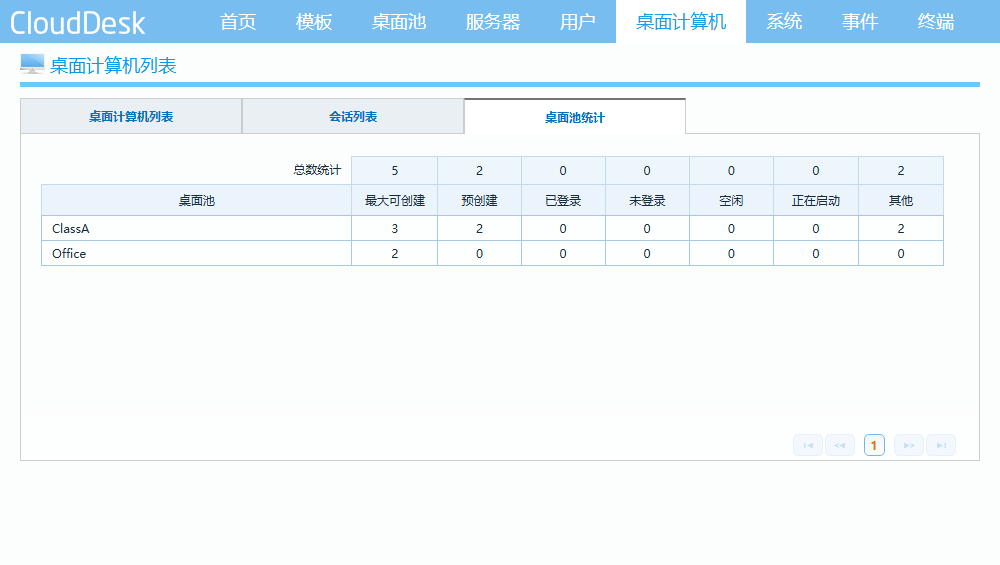Screen dimensions: 1000x565
Task: Switch to 会话列表 tab
Action: point(353,117)
